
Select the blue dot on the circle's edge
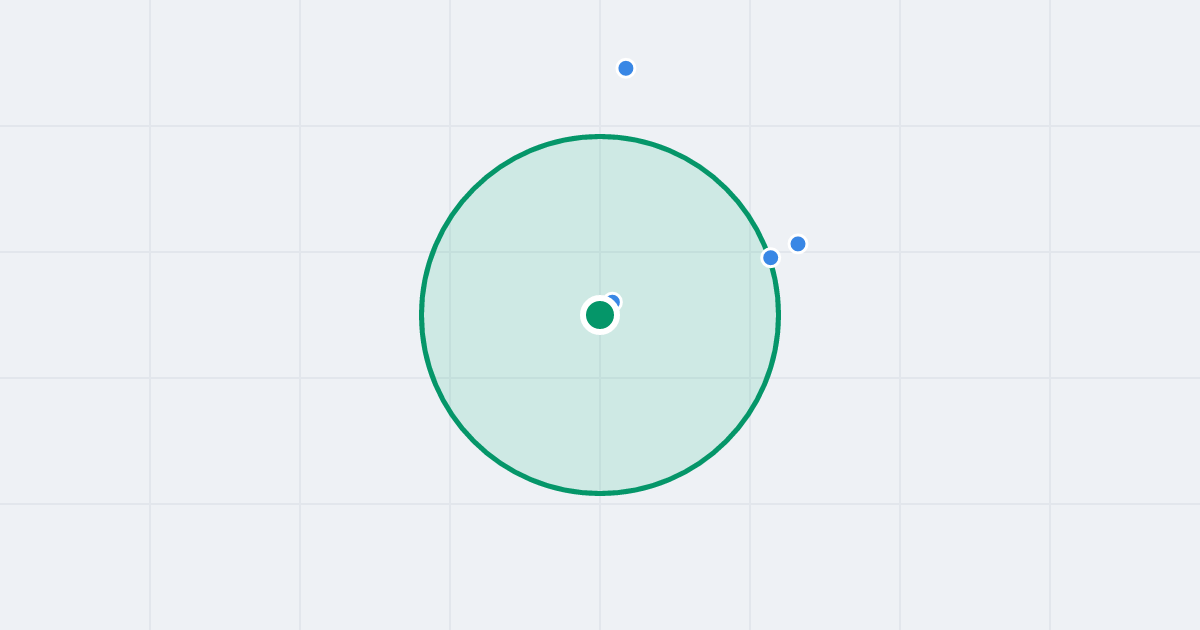(x=770, y=257)
